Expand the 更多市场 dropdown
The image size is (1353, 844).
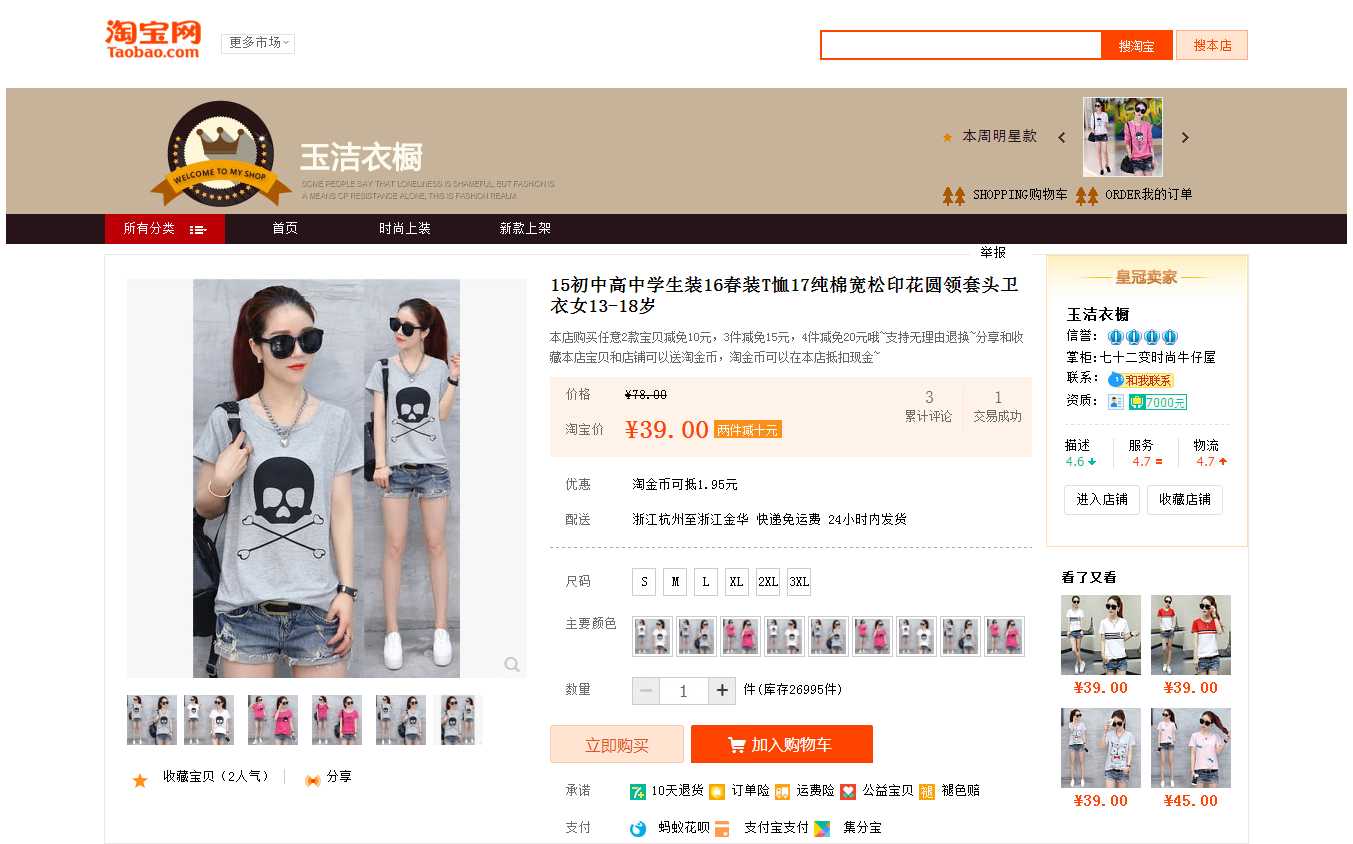[258, 43]
